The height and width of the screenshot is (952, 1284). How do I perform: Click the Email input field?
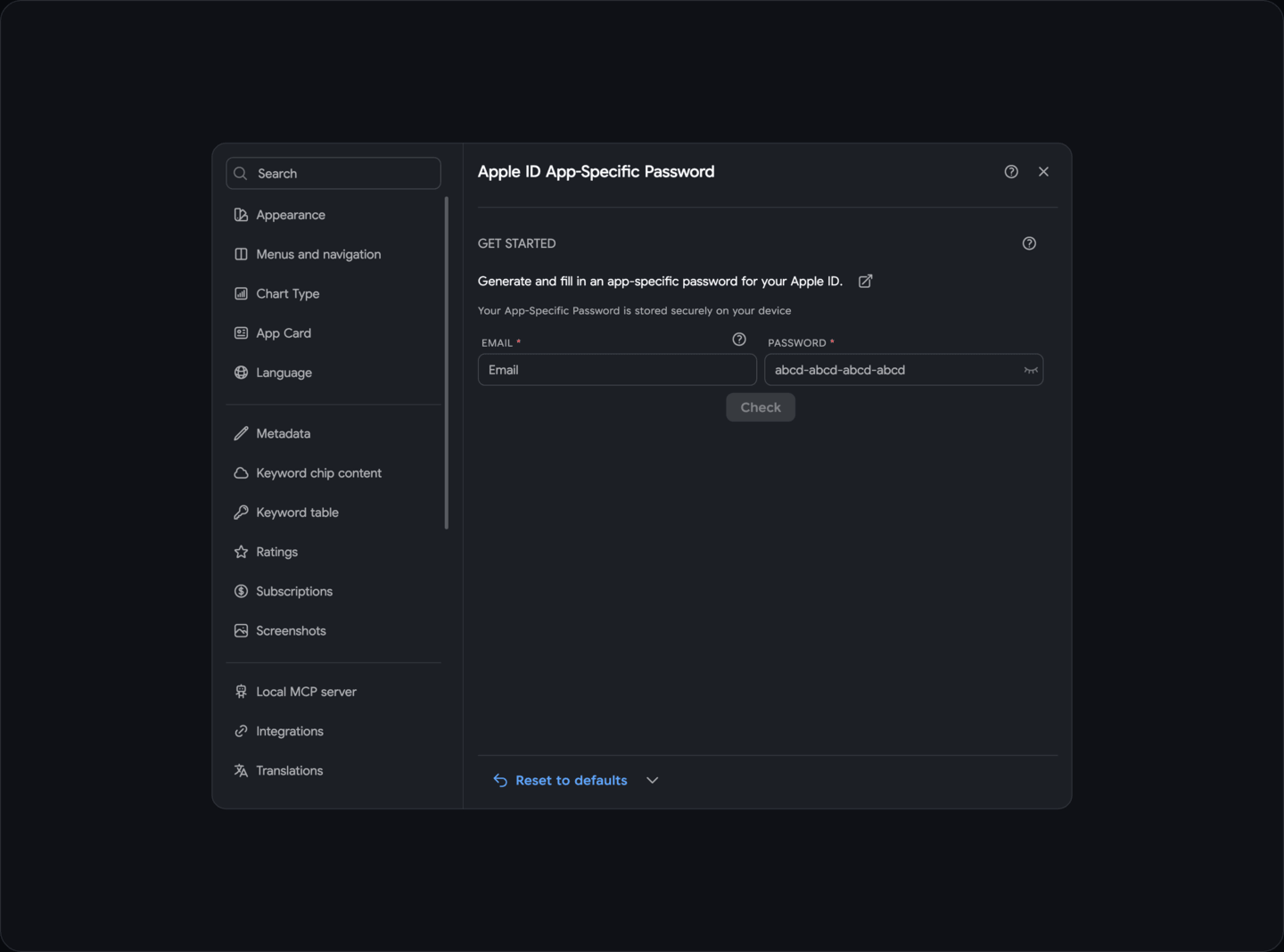(x=617, y=370)
